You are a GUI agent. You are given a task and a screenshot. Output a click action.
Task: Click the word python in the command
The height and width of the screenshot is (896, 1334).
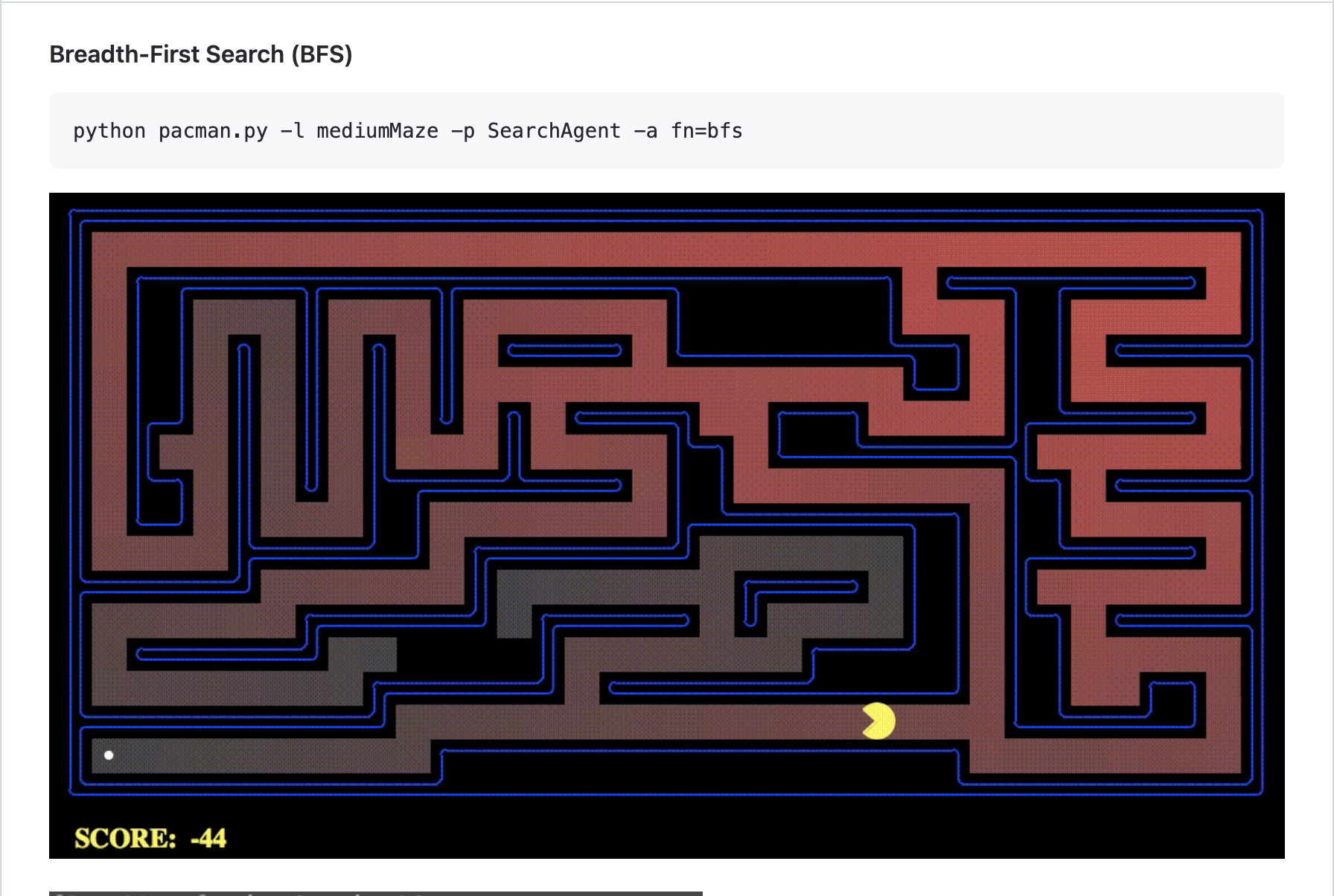109,131
